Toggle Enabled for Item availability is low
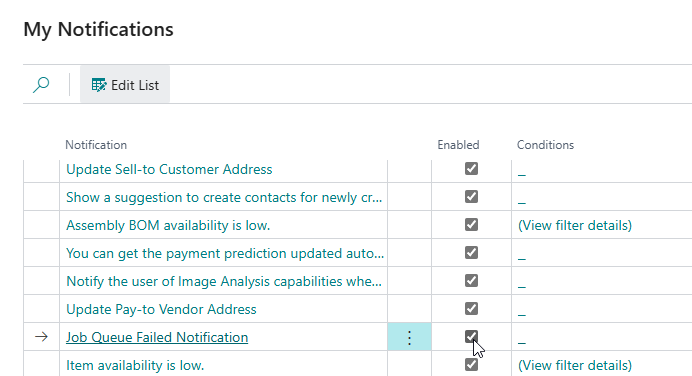The image size is (692, 376). tap(471, 365)
